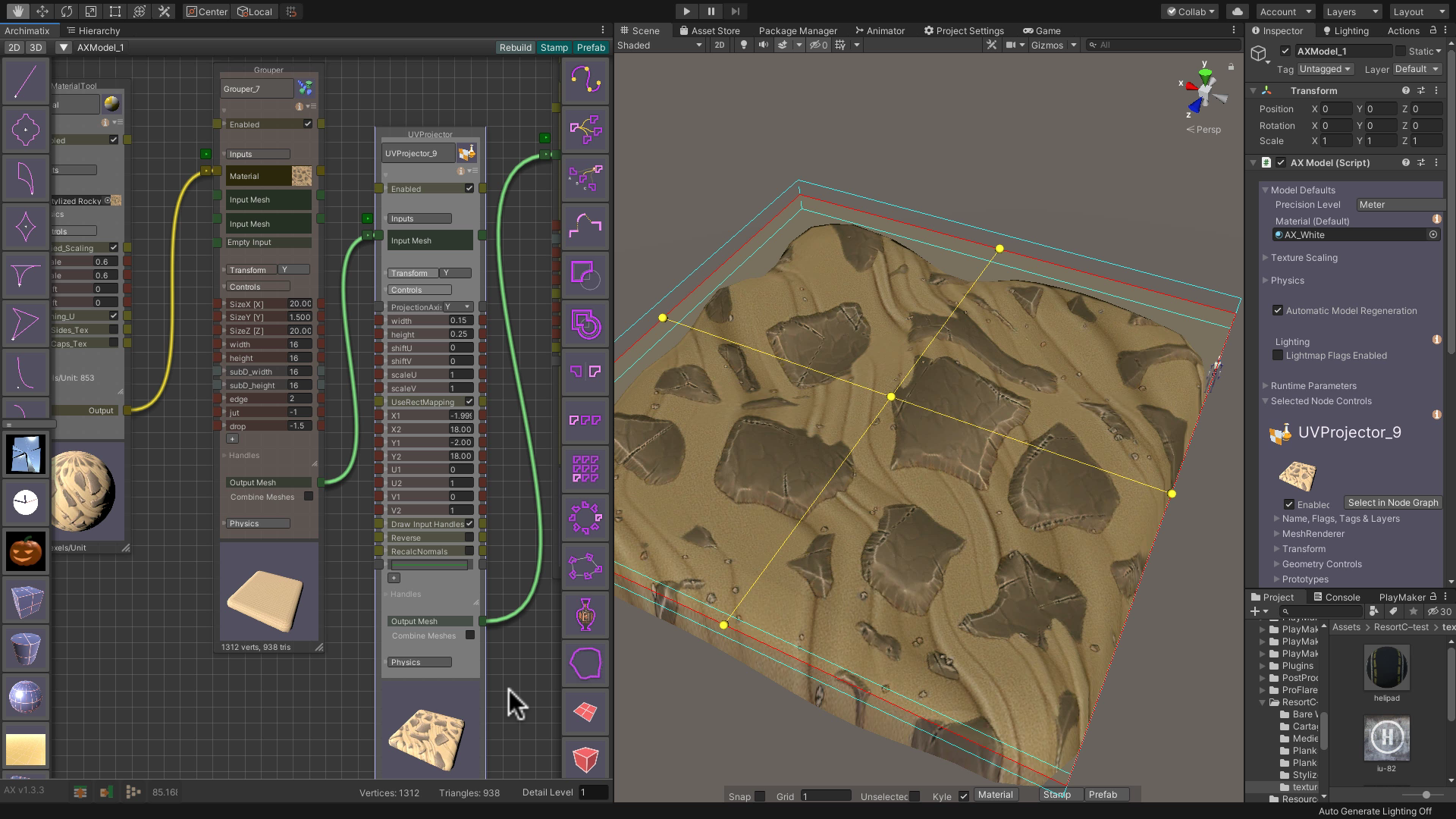Viewport: 1456px width, 819px height.
Task: Click the radial repeater node icon
Action: [585, 518]
